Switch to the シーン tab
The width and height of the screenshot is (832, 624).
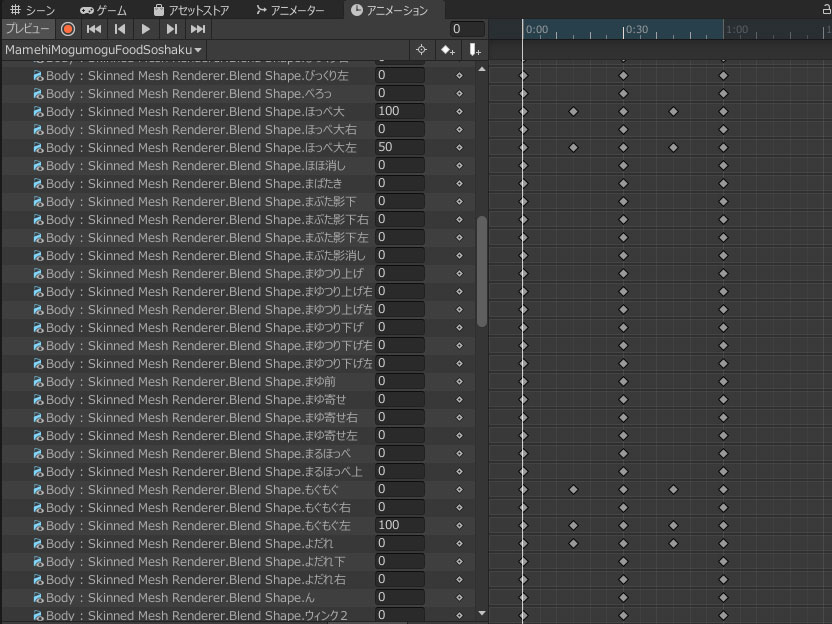tap(32, 10)
